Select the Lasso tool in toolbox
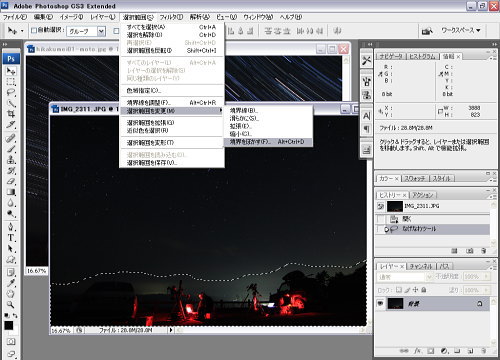This screenshot has width=500, height=360. [x=11, y=92]
